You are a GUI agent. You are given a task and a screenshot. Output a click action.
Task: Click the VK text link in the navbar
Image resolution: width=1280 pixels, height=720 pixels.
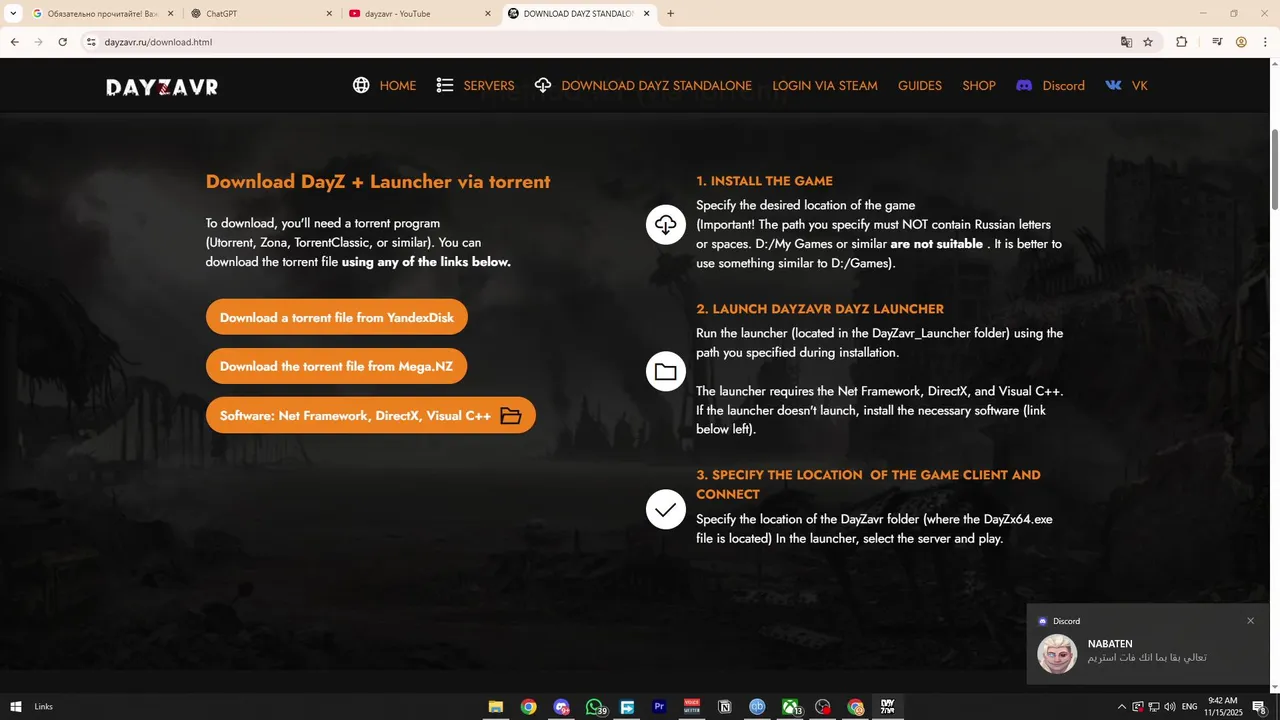click(1139, 86)
